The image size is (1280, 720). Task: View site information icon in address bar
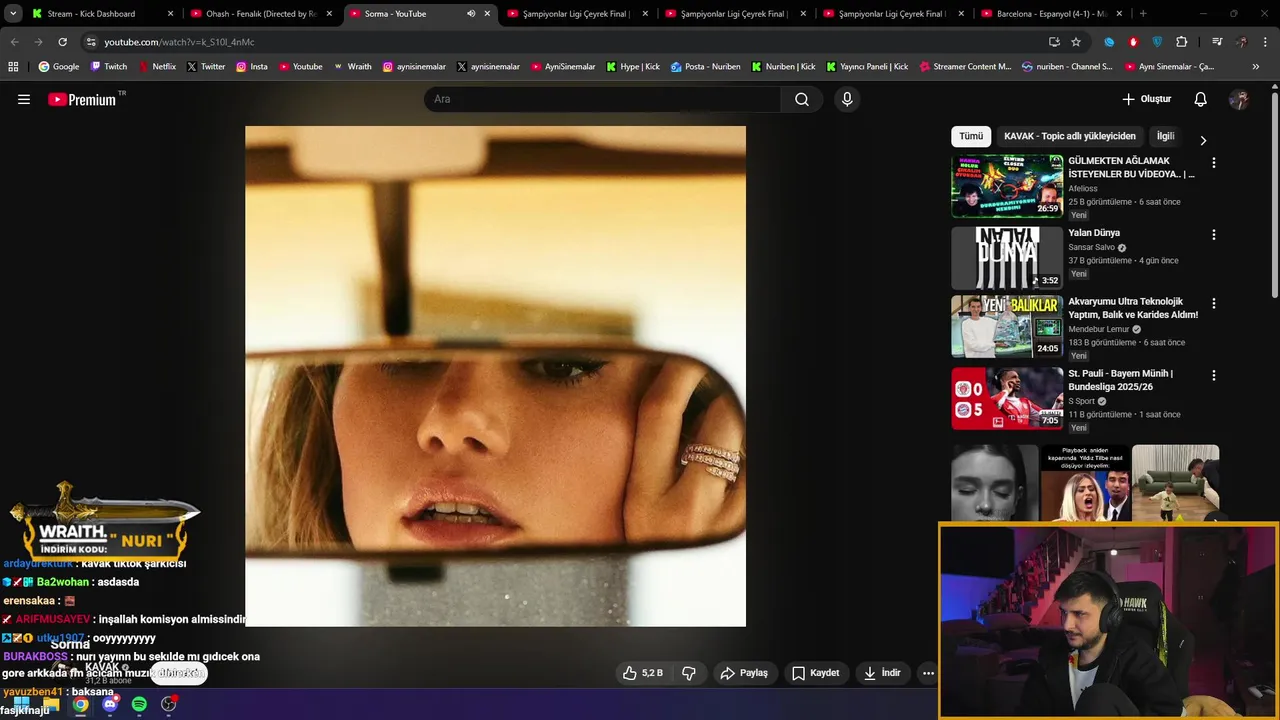(91, 42)
